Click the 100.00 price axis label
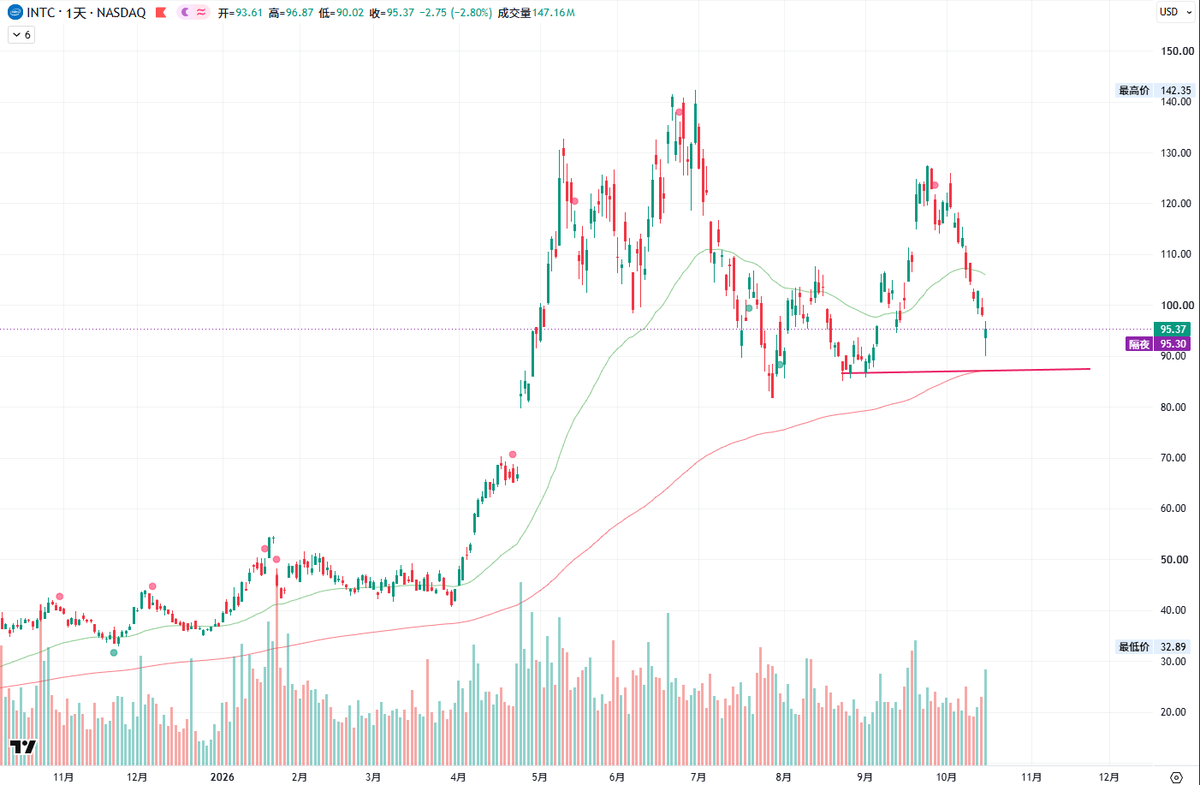The image size is (1200, 785). [1176, 306]
